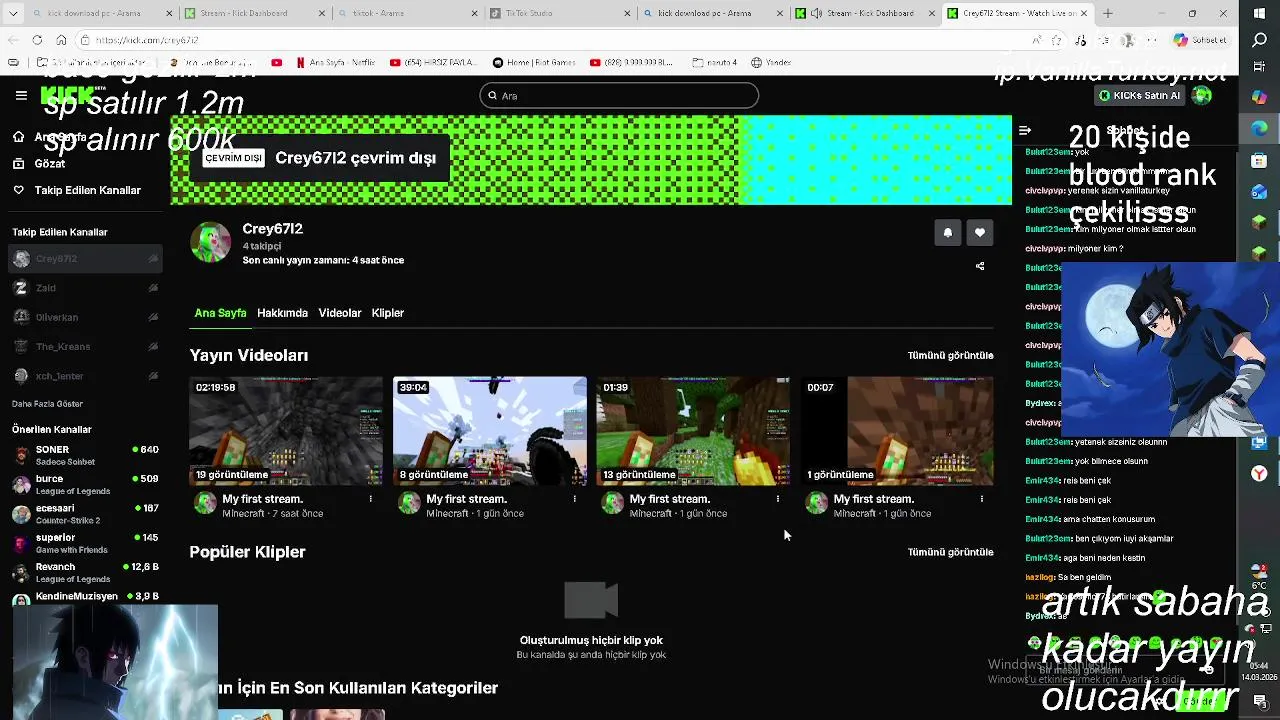Collapse chat panel with arrow icon

[1025, 130]
